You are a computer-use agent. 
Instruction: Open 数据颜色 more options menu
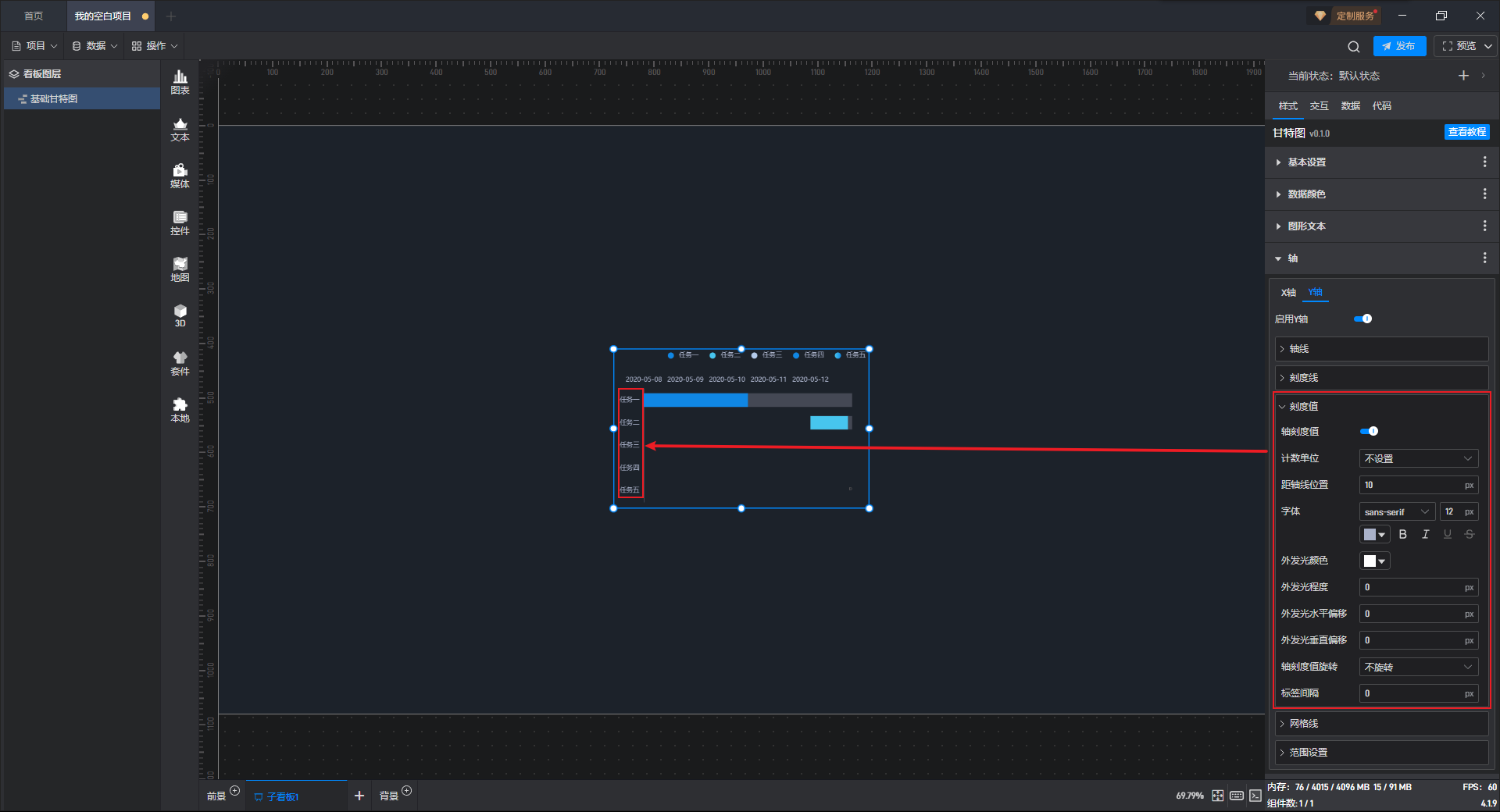(1484, 194)
